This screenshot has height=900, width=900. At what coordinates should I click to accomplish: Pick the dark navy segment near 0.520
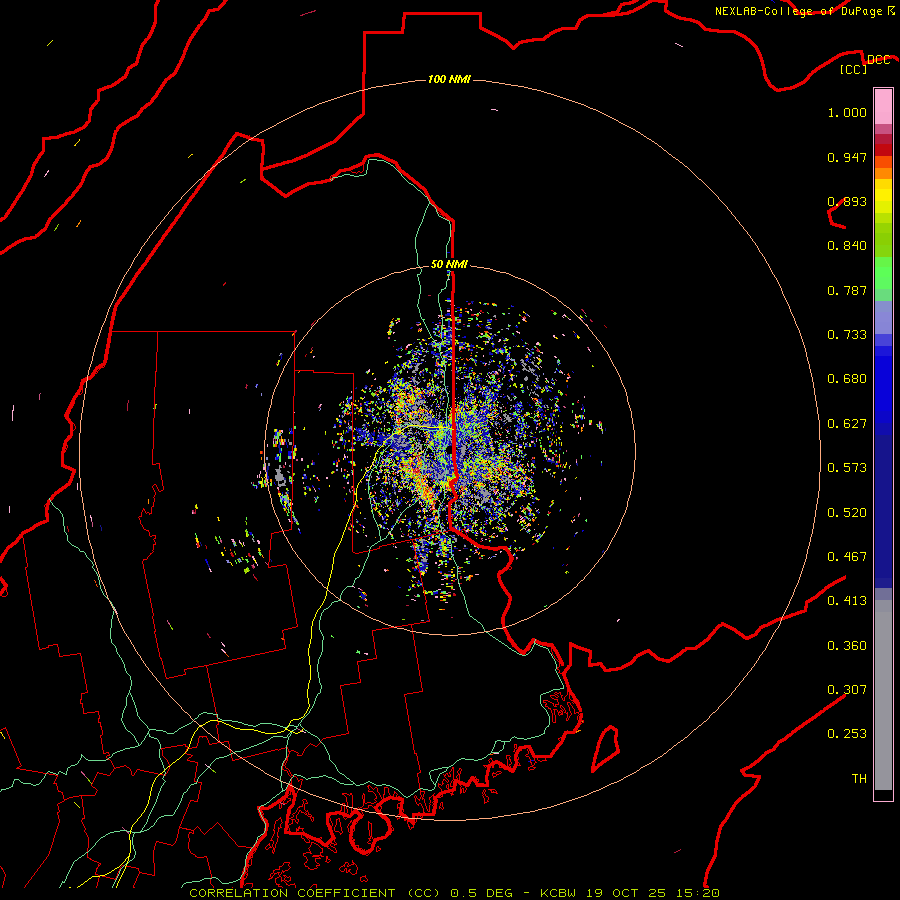pyautogui.click(x=883, y=511)
